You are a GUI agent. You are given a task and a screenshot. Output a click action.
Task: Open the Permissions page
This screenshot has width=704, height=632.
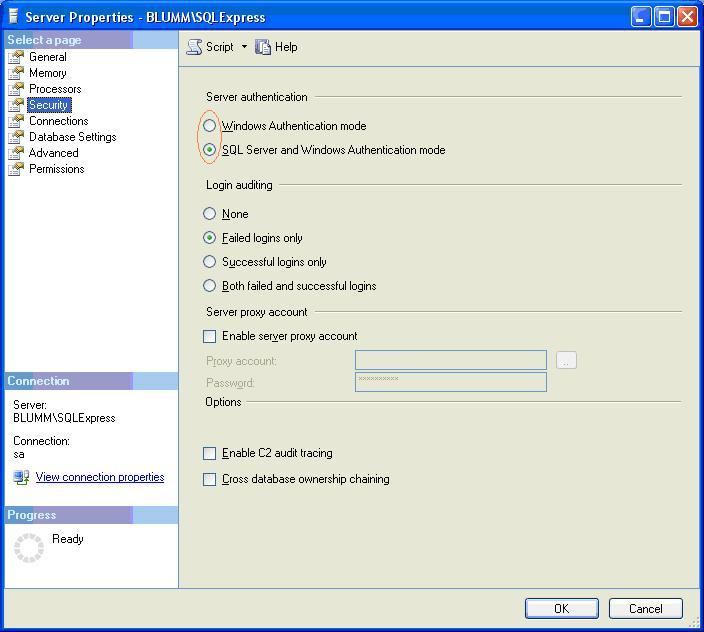tap(57, 169)
